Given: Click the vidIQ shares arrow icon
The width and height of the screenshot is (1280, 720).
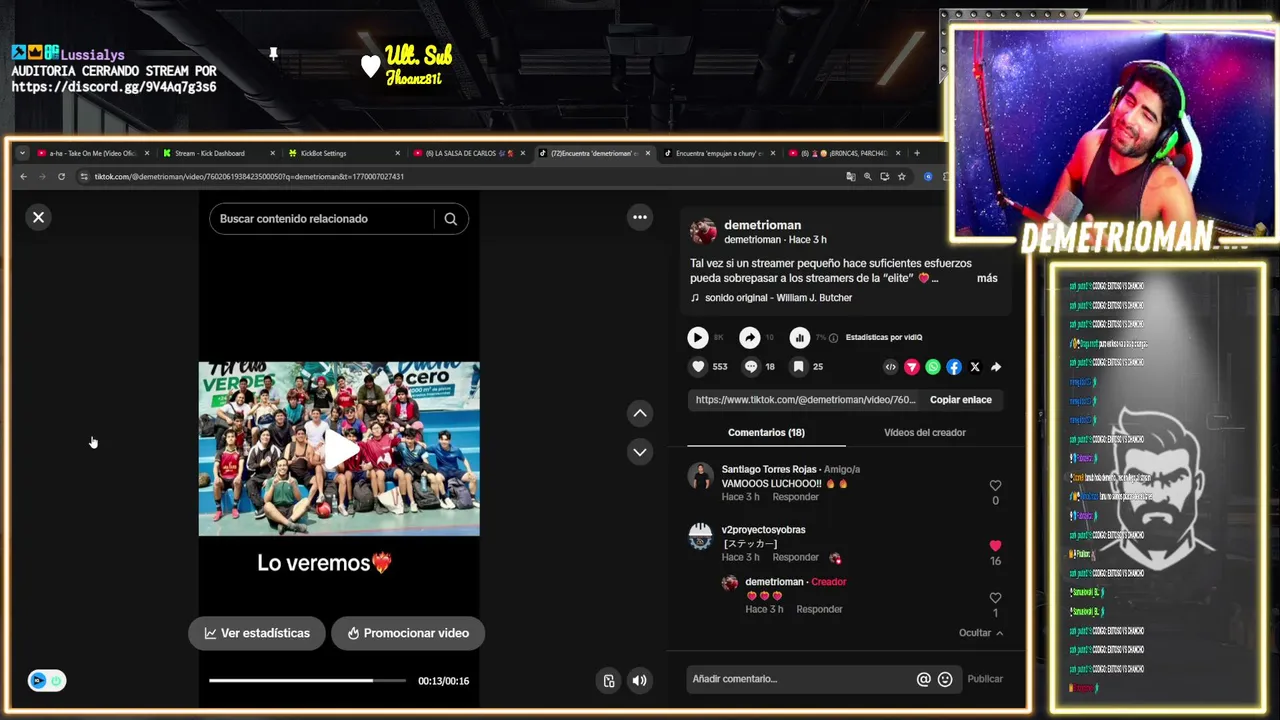Looking at the screenshot, I should click(x=750, y=338).
